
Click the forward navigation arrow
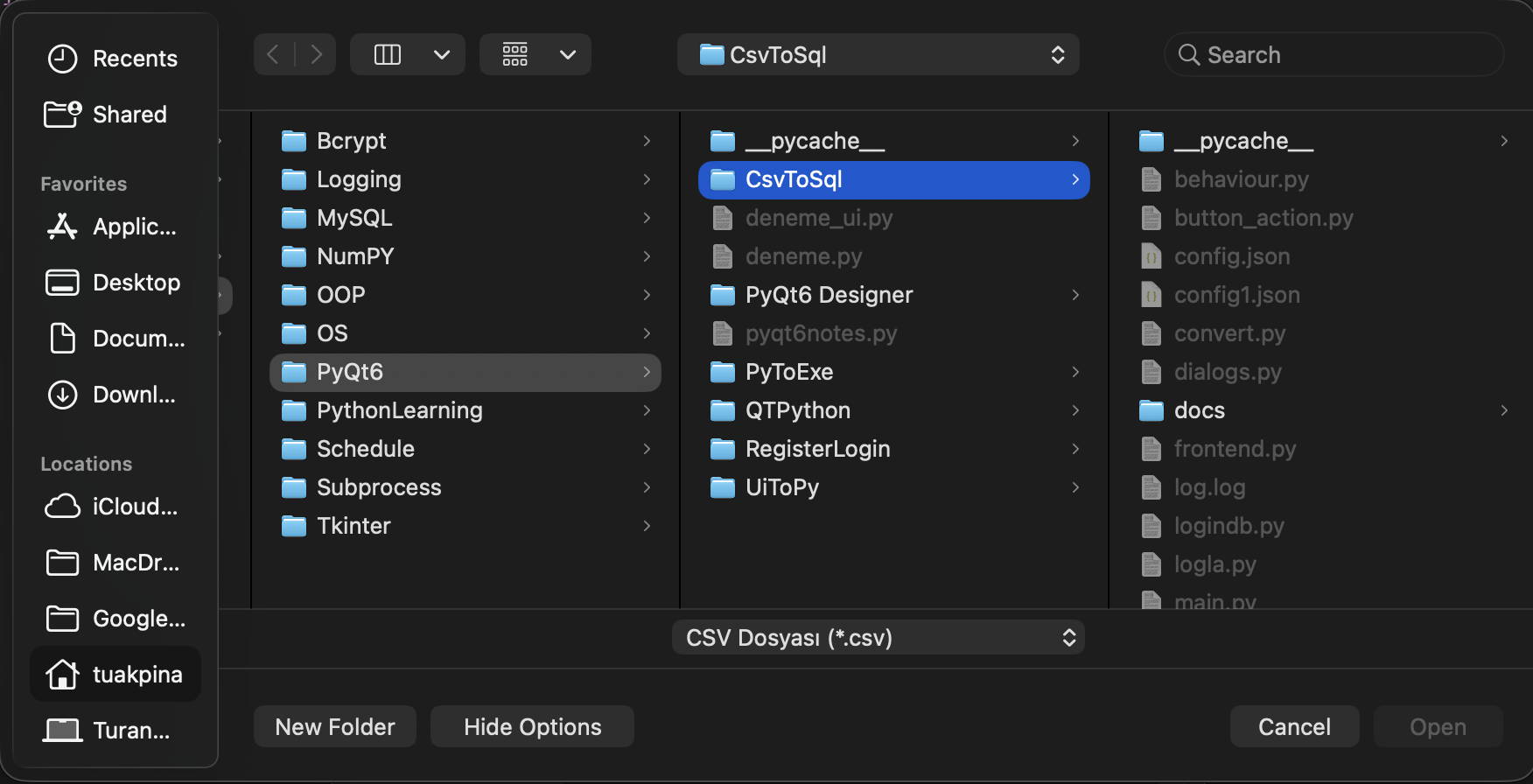pyautogui.click(x=317, y=54)
